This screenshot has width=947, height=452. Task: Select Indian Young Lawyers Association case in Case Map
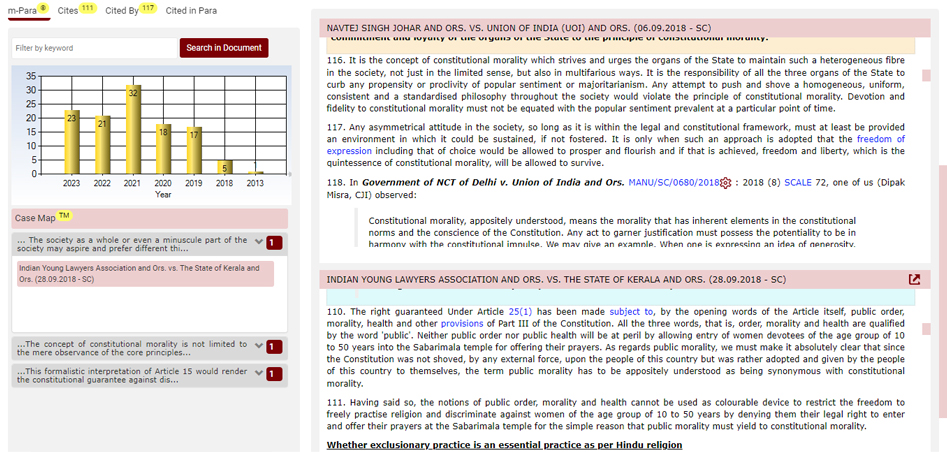click(x=145, y=273)
